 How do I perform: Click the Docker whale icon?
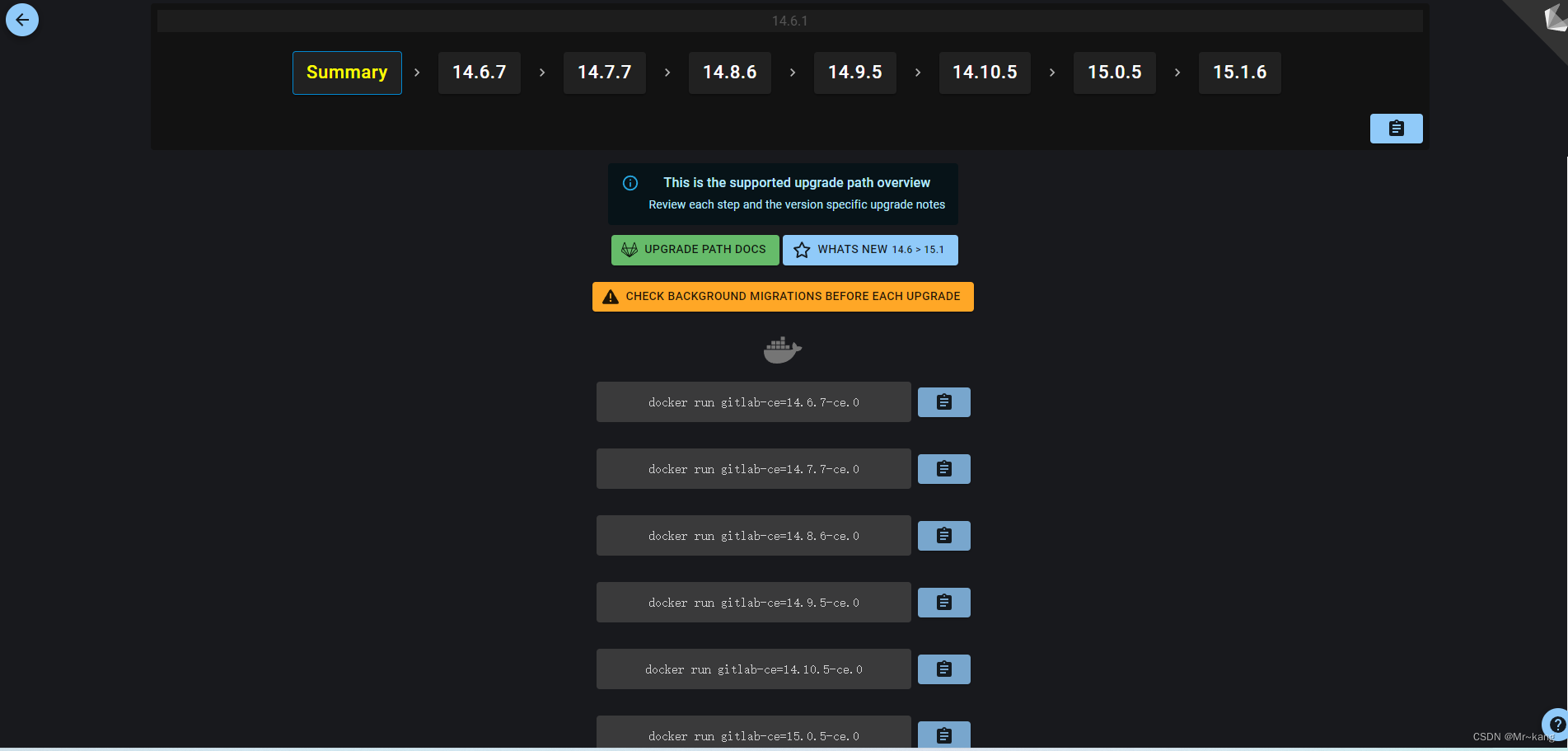[x=782, y=349]
